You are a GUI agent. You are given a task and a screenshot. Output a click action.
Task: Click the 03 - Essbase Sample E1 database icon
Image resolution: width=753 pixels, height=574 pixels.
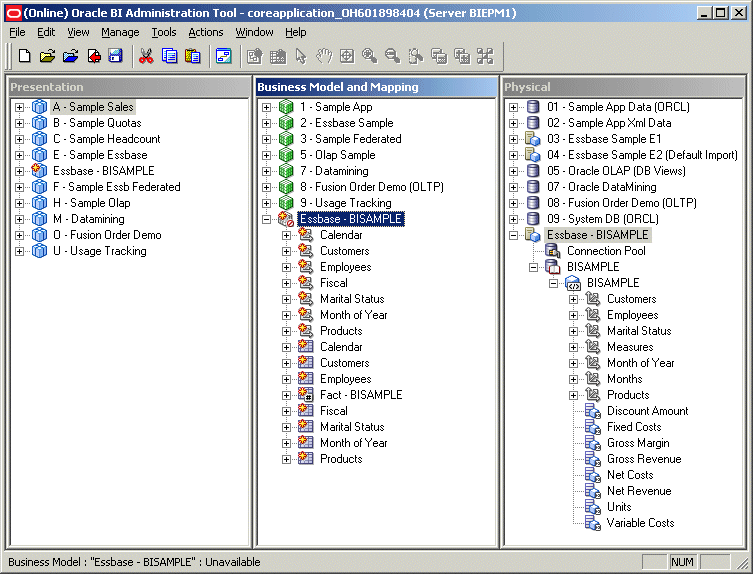(533, 139)
